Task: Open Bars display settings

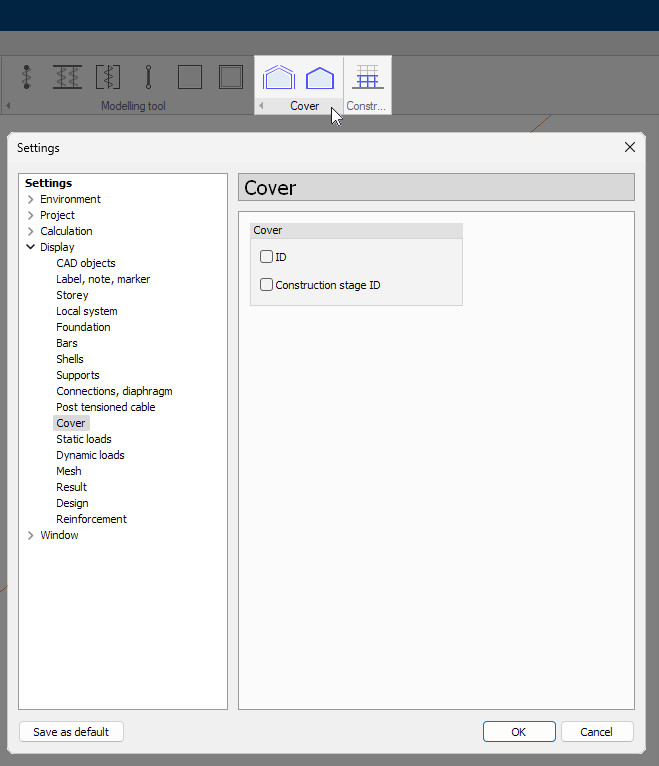Action: point(67,343)
